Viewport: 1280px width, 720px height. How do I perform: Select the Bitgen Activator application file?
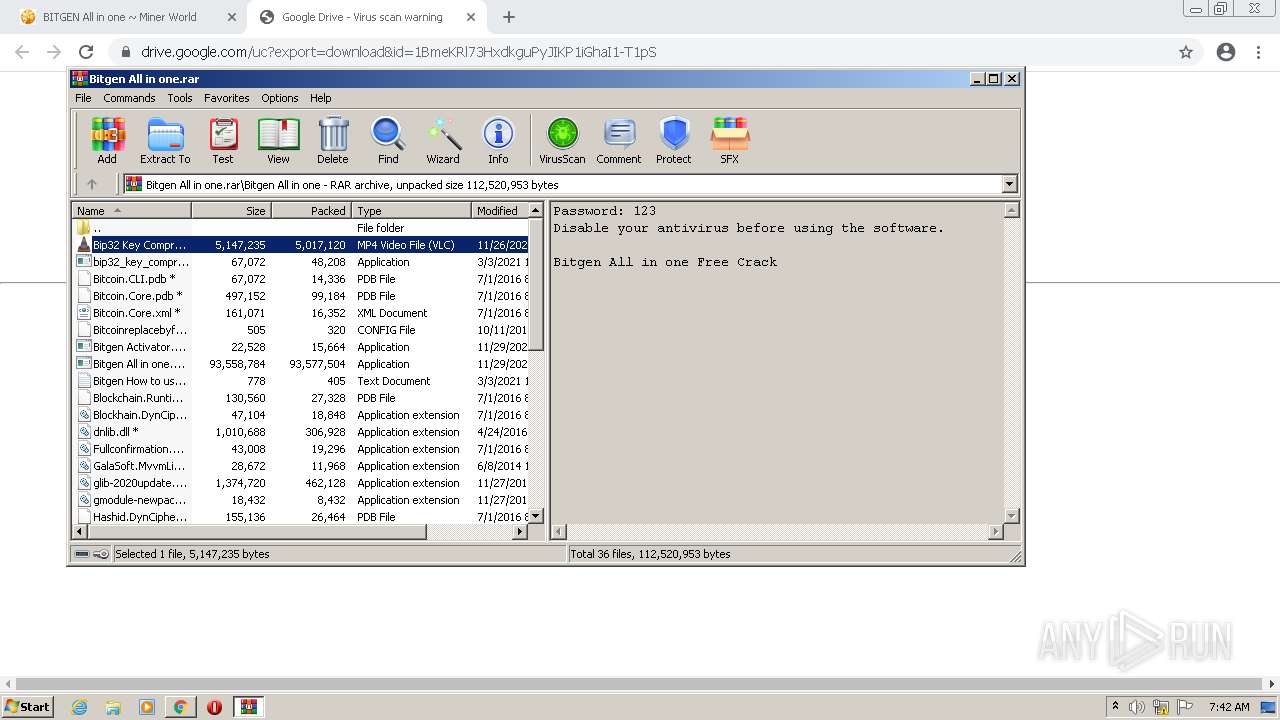click(300, 347)
